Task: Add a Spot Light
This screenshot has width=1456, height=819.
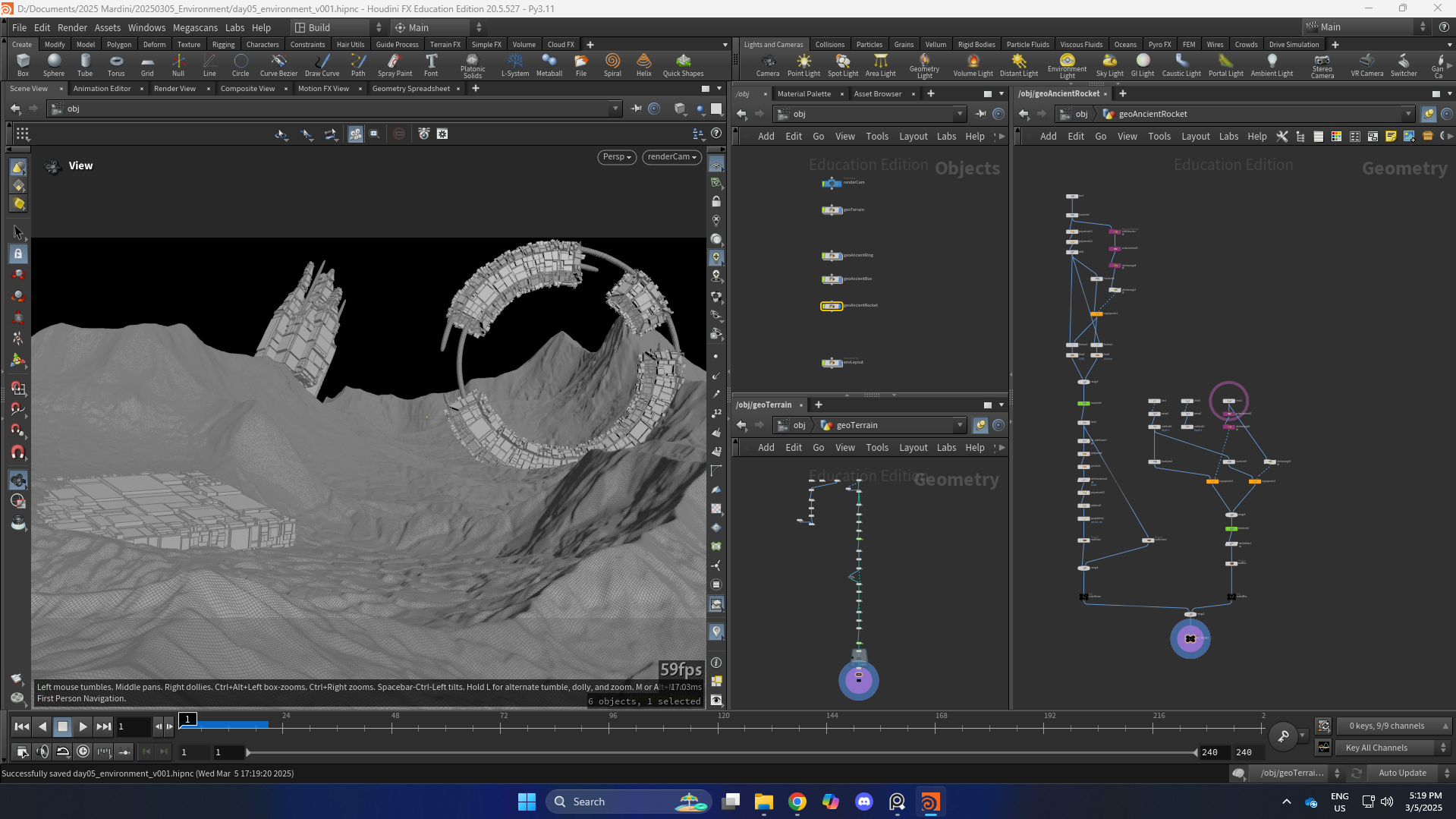Action: pyautogui.click(x=843, y=65)
